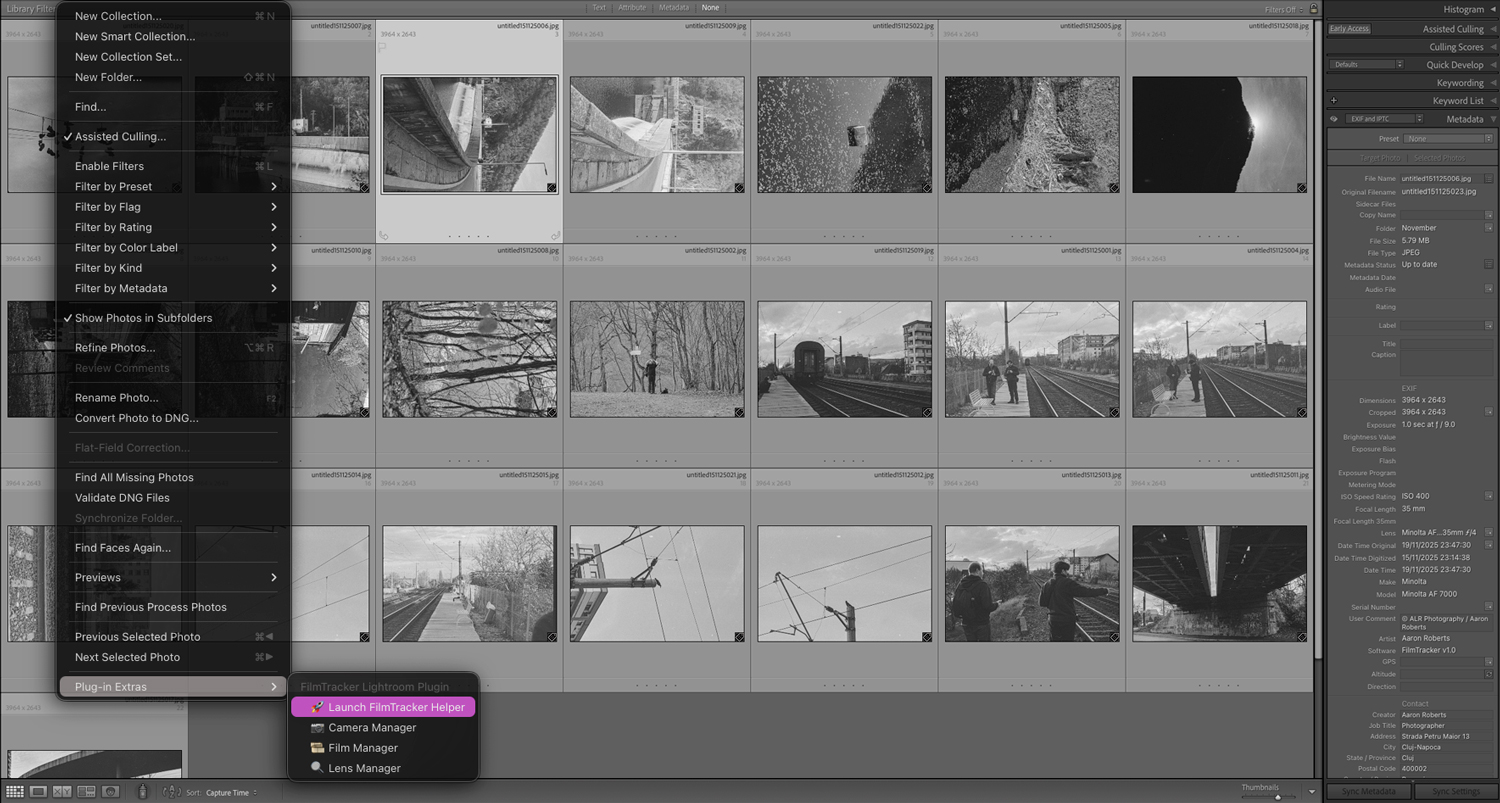Open the Sort: Capture Time dropdown
This screenshot has width=1500, height=803.
coord(229,791)
